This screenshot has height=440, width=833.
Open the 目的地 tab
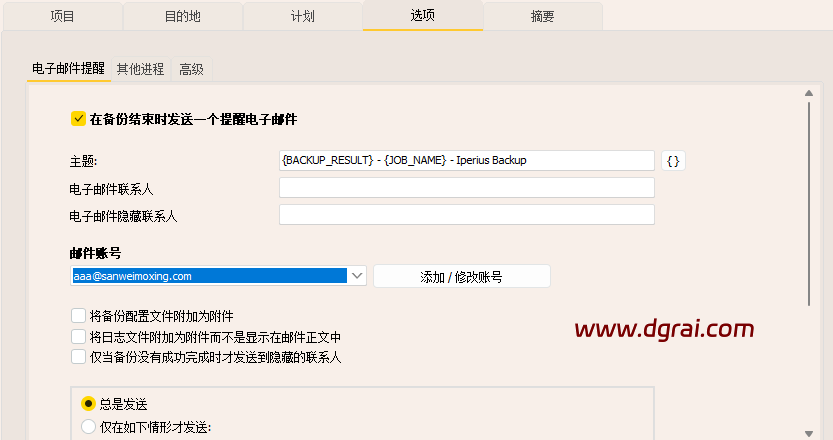click(x=182, y=16)
